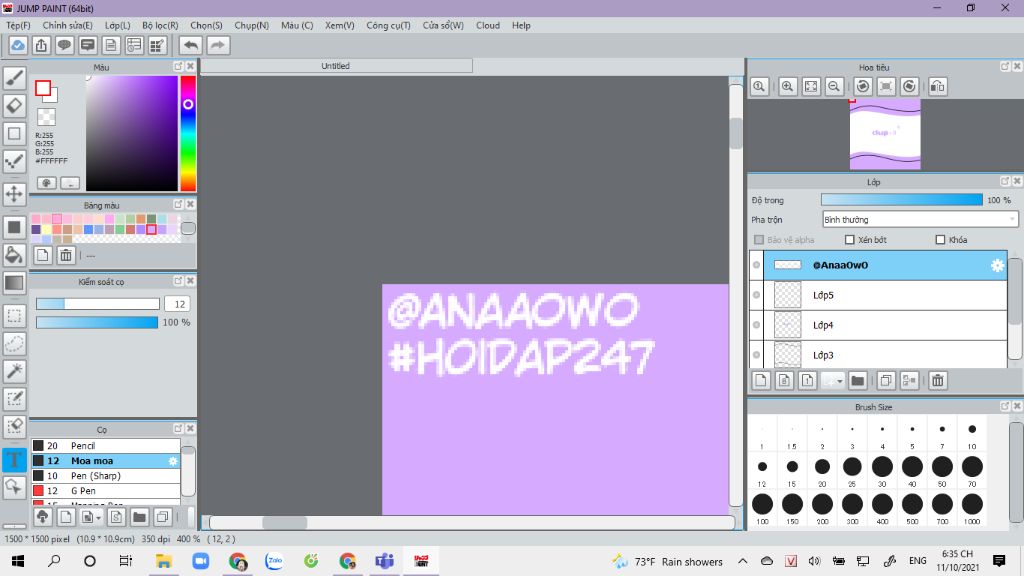Activate the Text tool
The width and height of the screenshot is (1024, 576).
(x=14, y=459)
